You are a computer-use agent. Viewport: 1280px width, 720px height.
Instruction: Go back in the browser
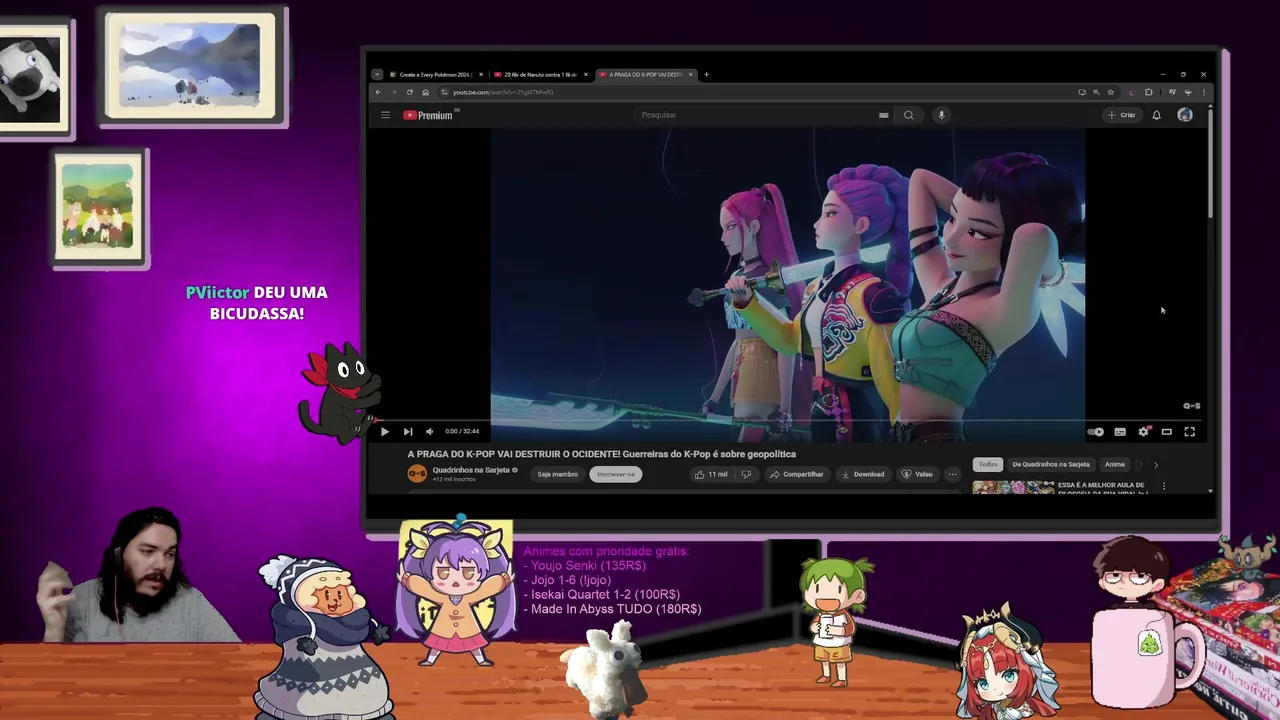tap(378, 92)
